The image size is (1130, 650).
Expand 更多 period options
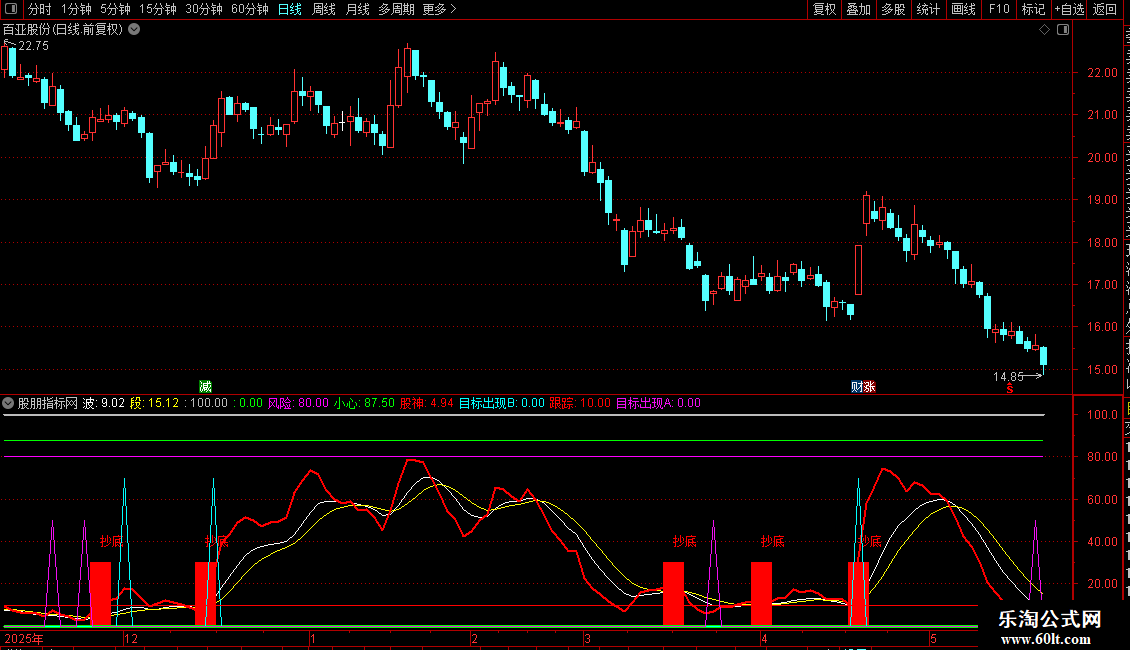439,9
